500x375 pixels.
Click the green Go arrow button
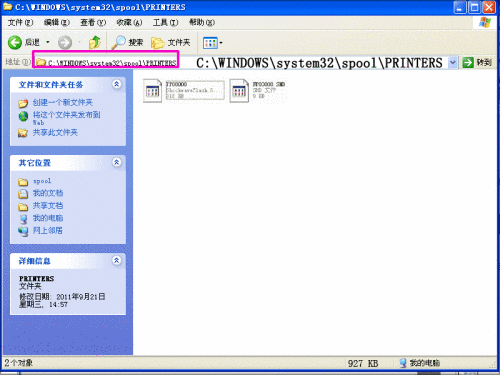[x=468, y=62]
